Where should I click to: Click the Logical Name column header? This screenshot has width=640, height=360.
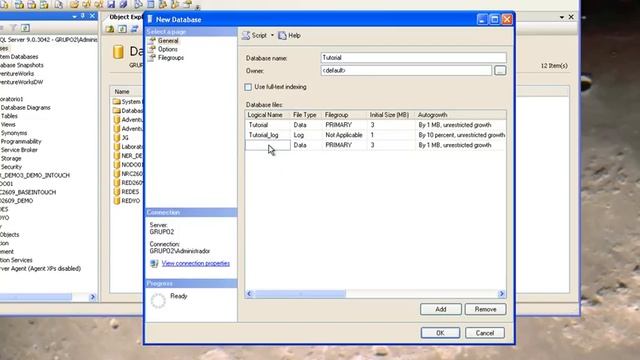click(267, 115)
